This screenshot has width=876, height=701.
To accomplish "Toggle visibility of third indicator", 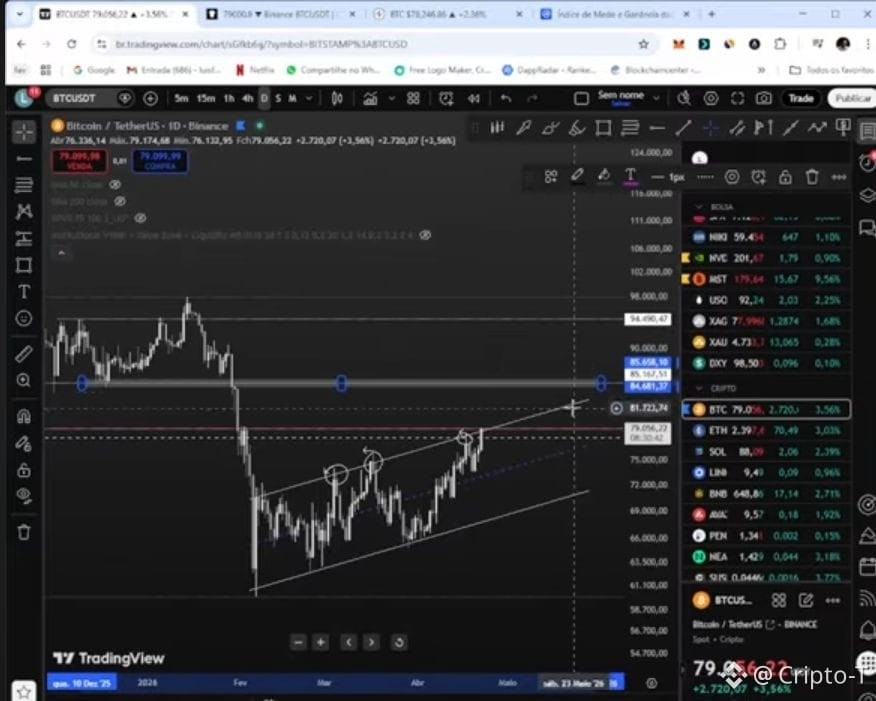I will click(140, 218).
